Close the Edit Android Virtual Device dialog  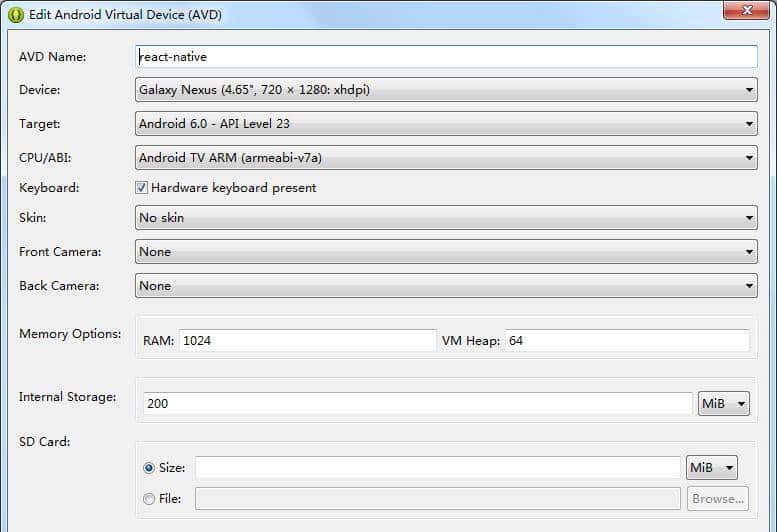pos(746,10)
